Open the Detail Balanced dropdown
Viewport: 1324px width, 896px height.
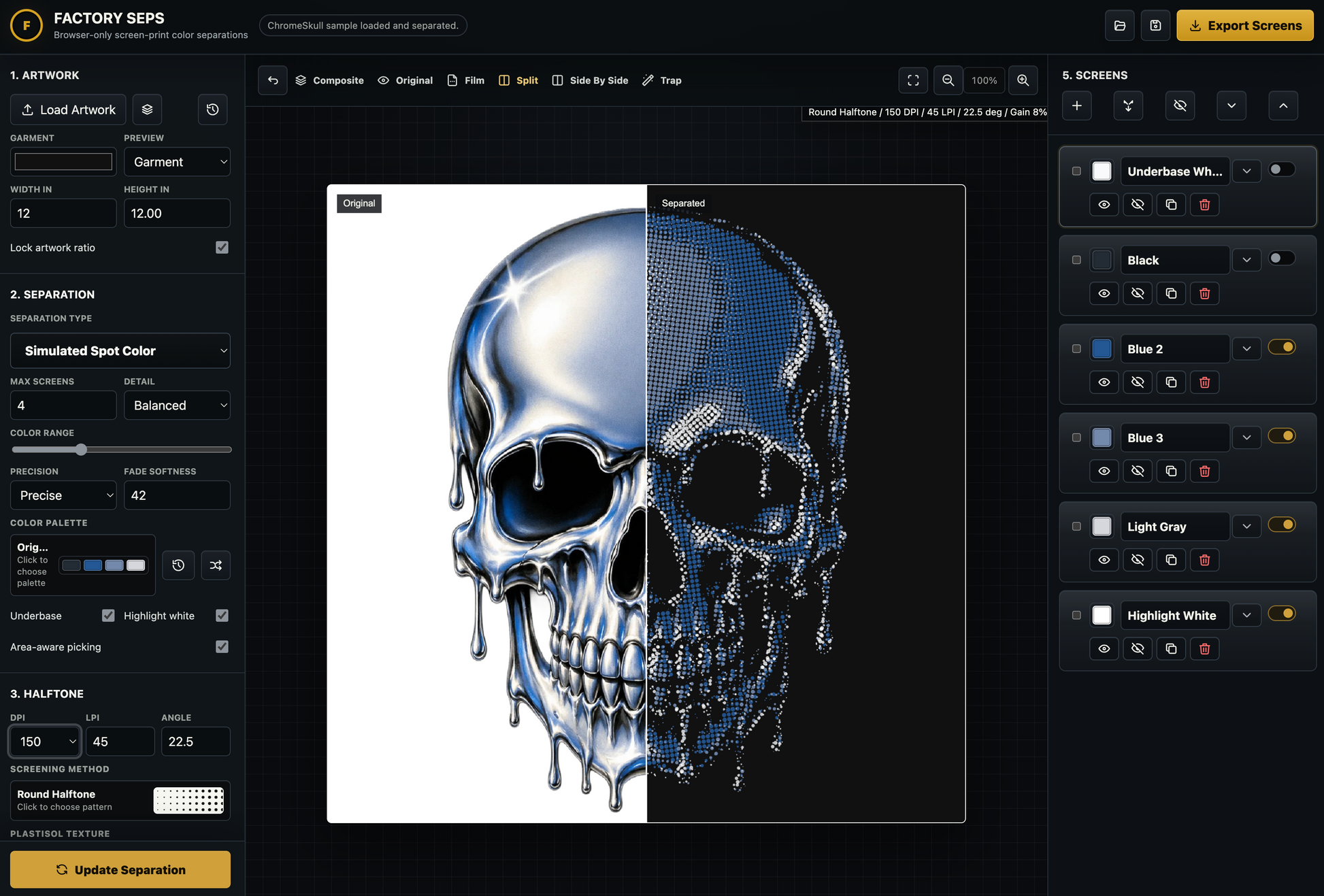177,405
